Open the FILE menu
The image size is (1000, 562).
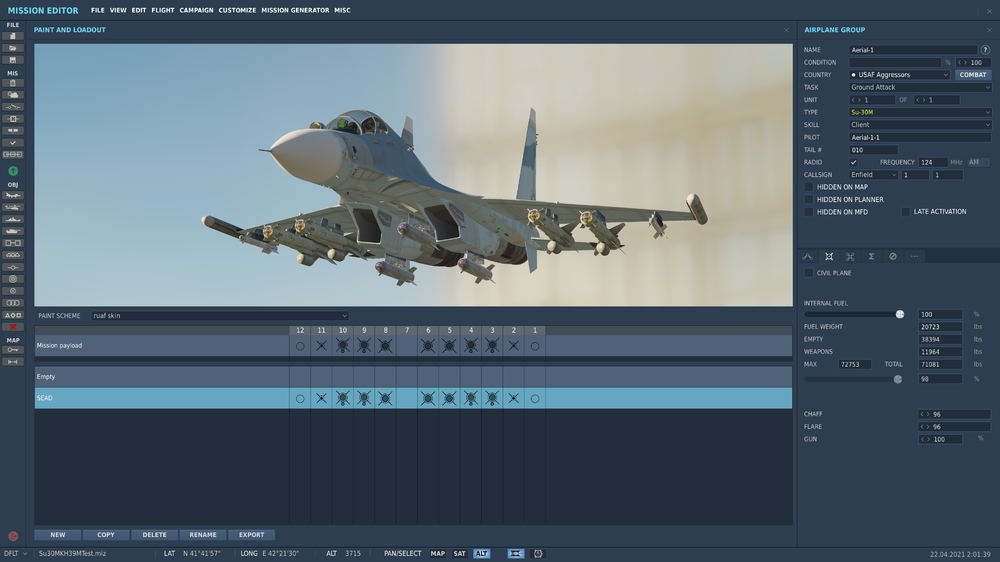coord(98,10)
